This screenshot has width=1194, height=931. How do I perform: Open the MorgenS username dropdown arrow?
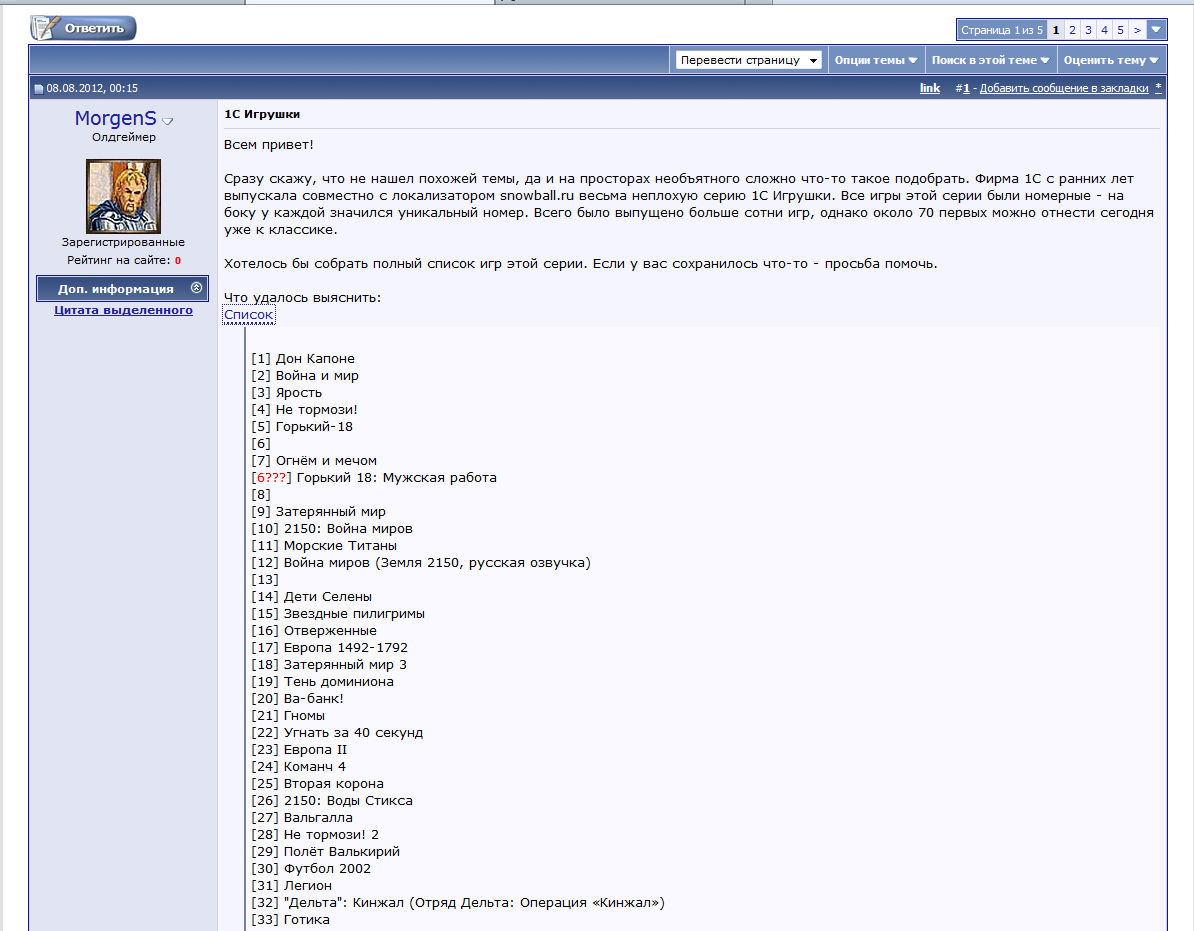pyautogui.click(x=168, y=121)
